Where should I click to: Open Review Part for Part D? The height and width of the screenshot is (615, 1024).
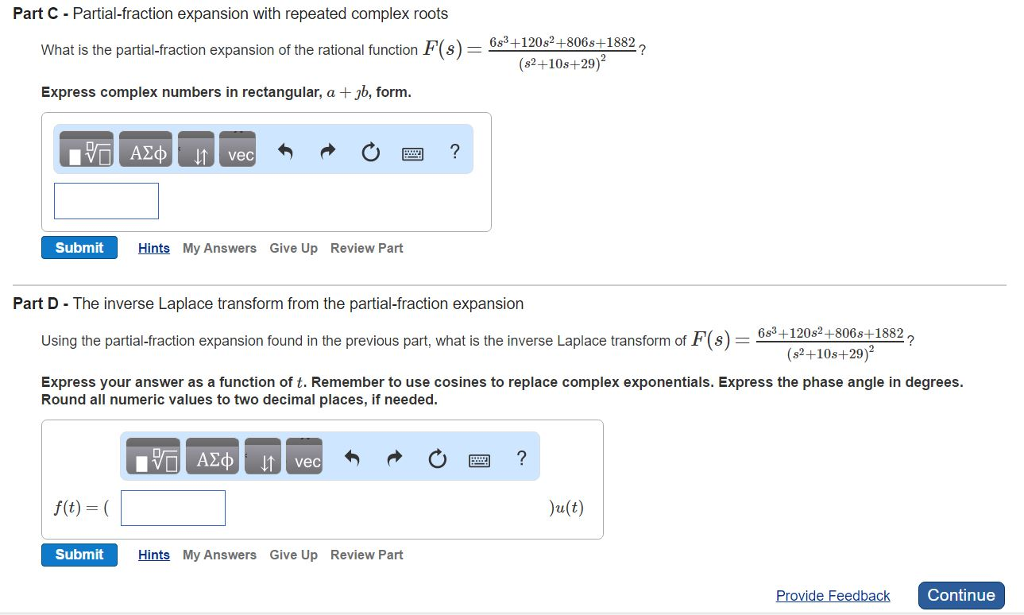click(x=366, y=554)
